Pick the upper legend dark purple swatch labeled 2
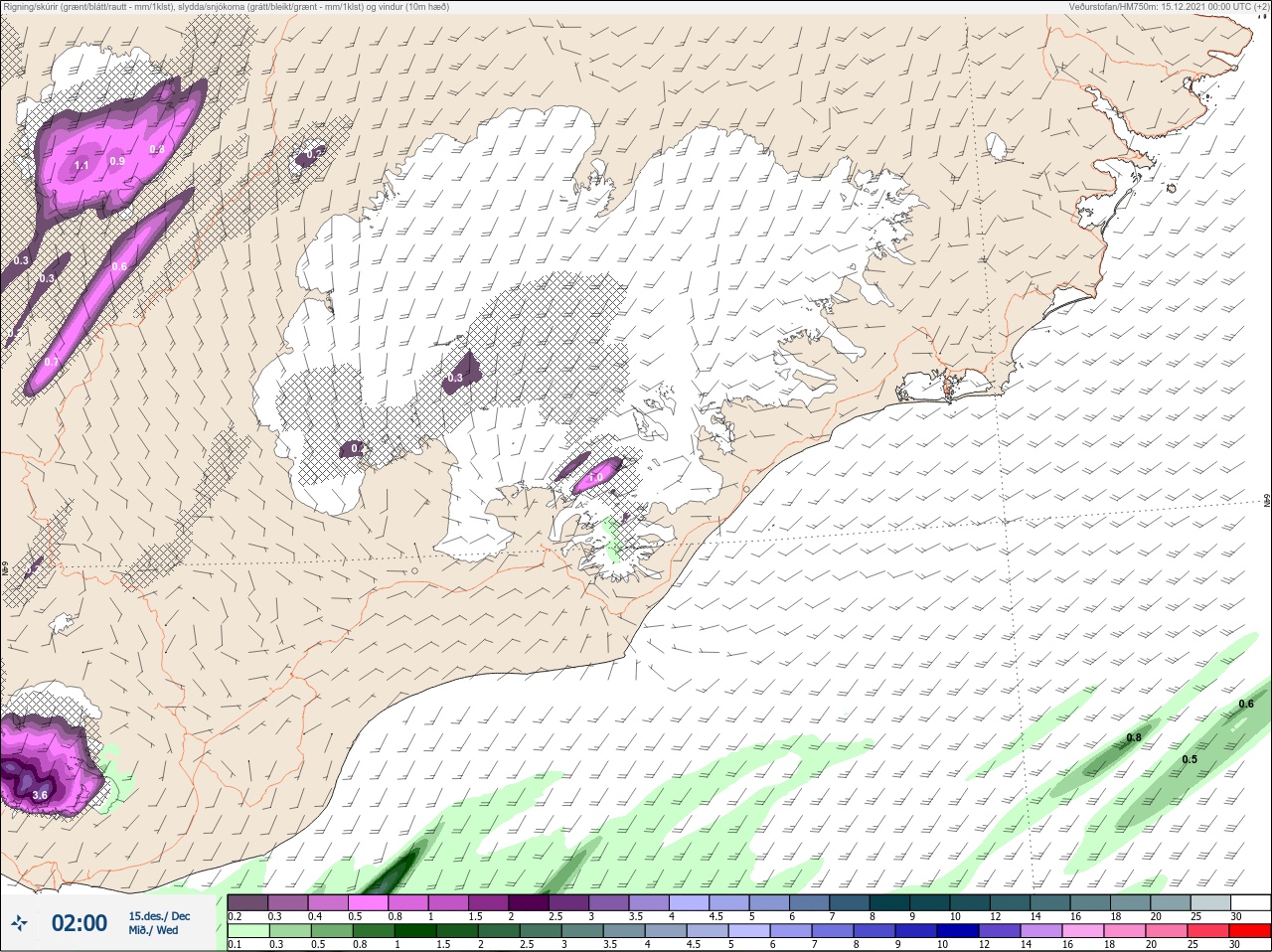1272x952 pixels. 530,902
